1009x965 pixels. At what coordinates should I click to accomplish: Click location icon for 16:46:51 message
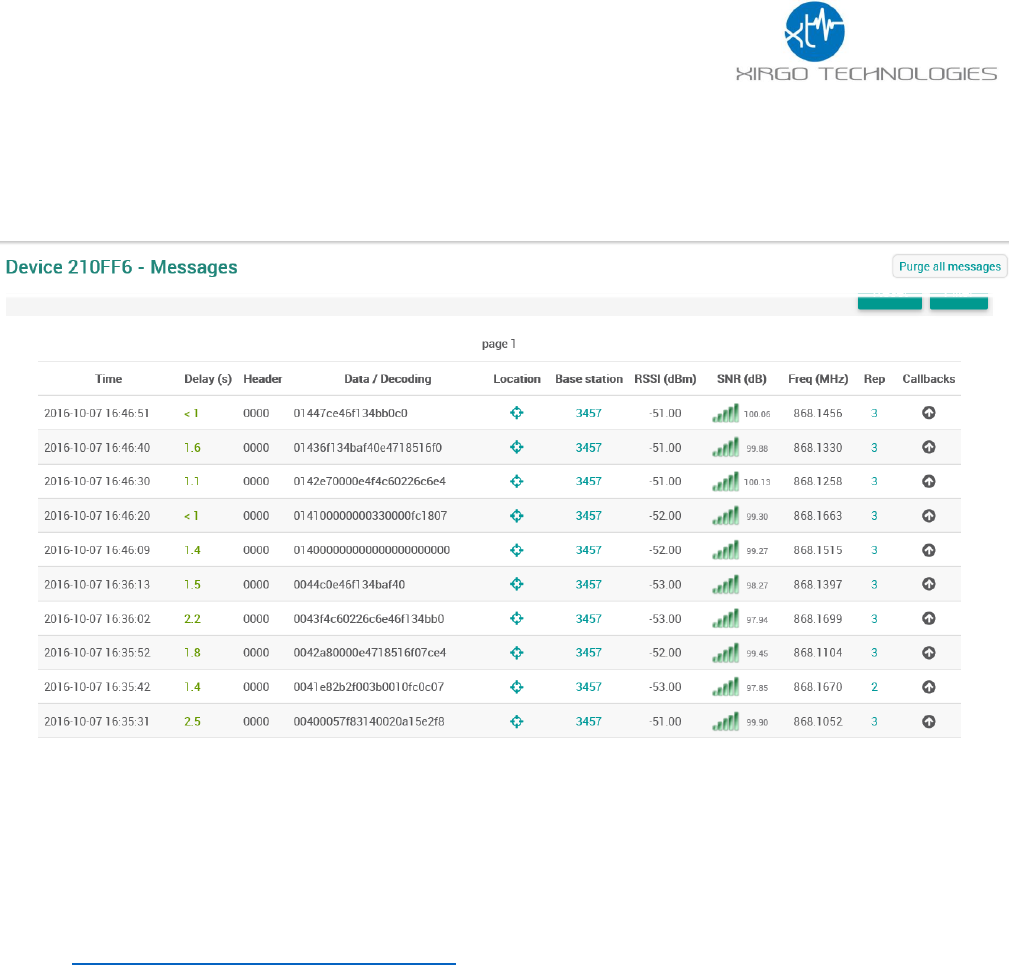517,413
